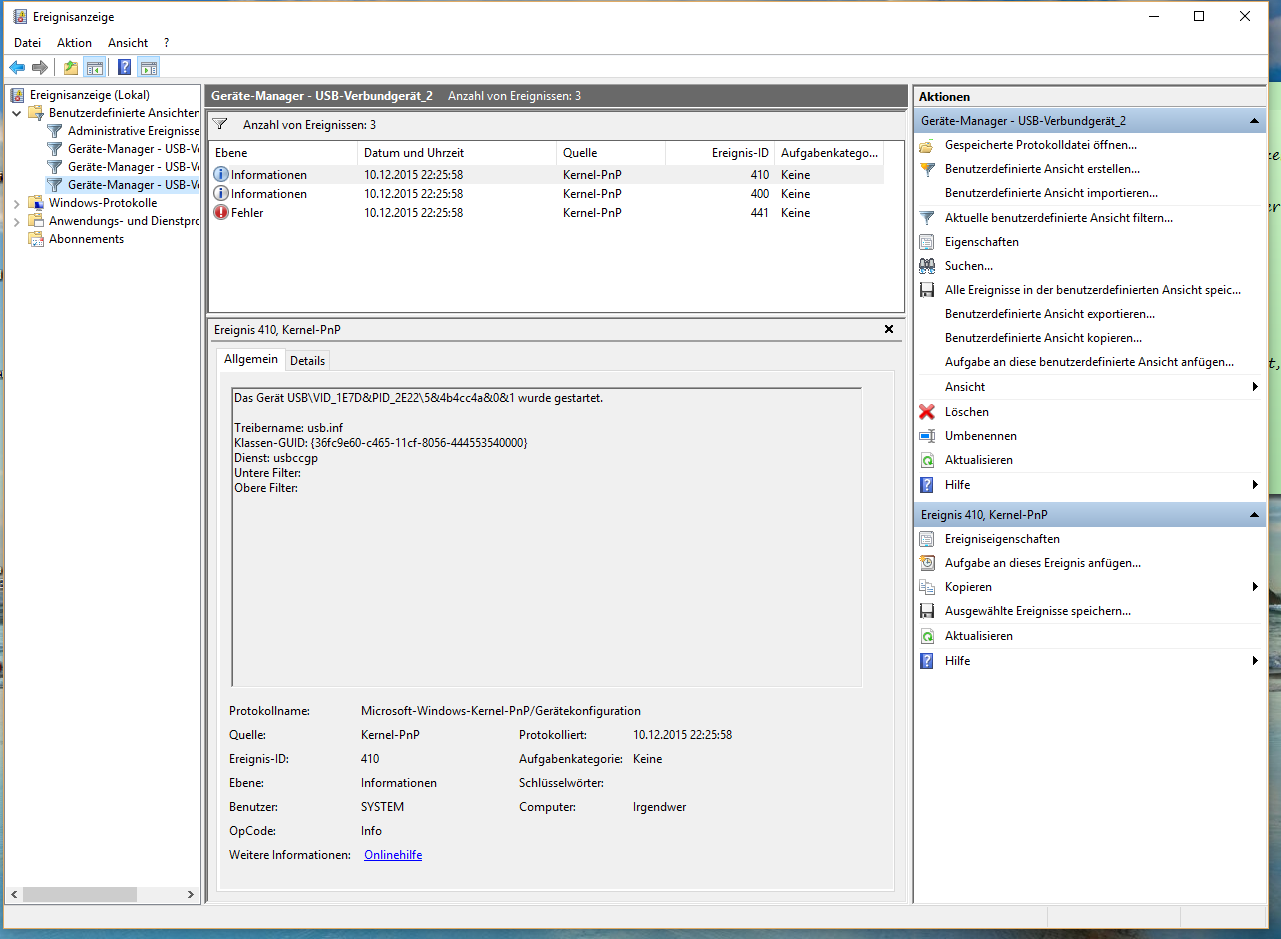Image resolution: width=1281 pixels, height=939 pixels.
Task: Expand Anwendungs- und Dienstprotokolle node
Action: 17,221
